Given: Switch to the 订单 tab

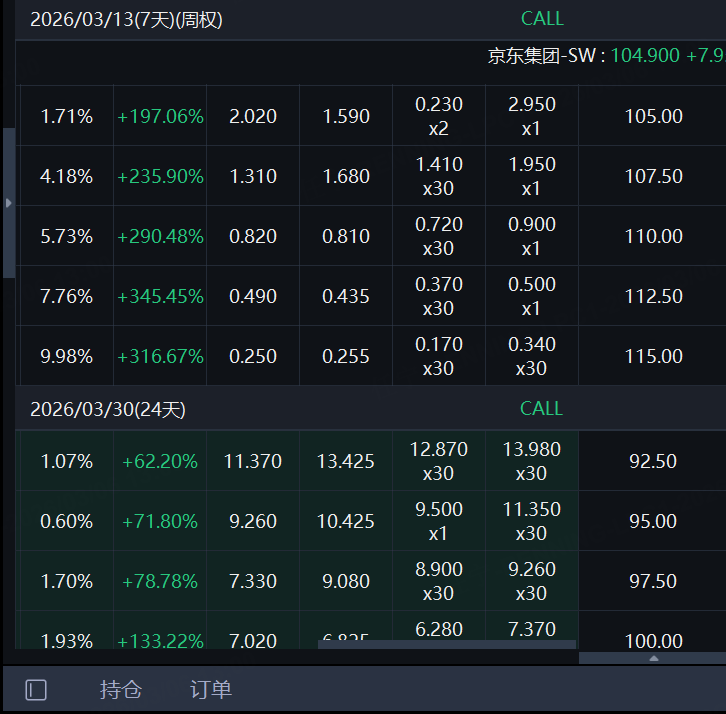Looking at the screenshot, I should pyautogui.click(x=211, y=690).
